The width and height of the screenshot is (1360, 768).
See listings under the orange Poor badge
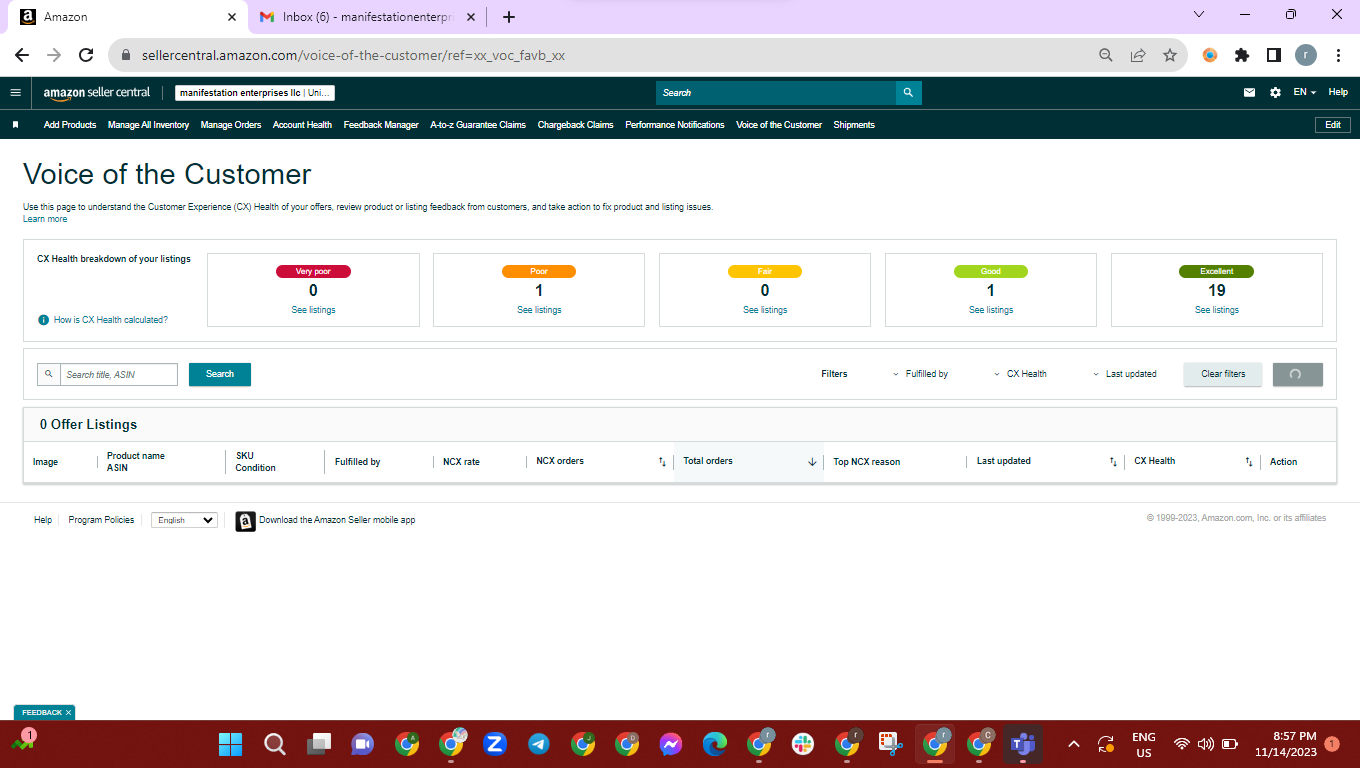(x=539, y=310)
